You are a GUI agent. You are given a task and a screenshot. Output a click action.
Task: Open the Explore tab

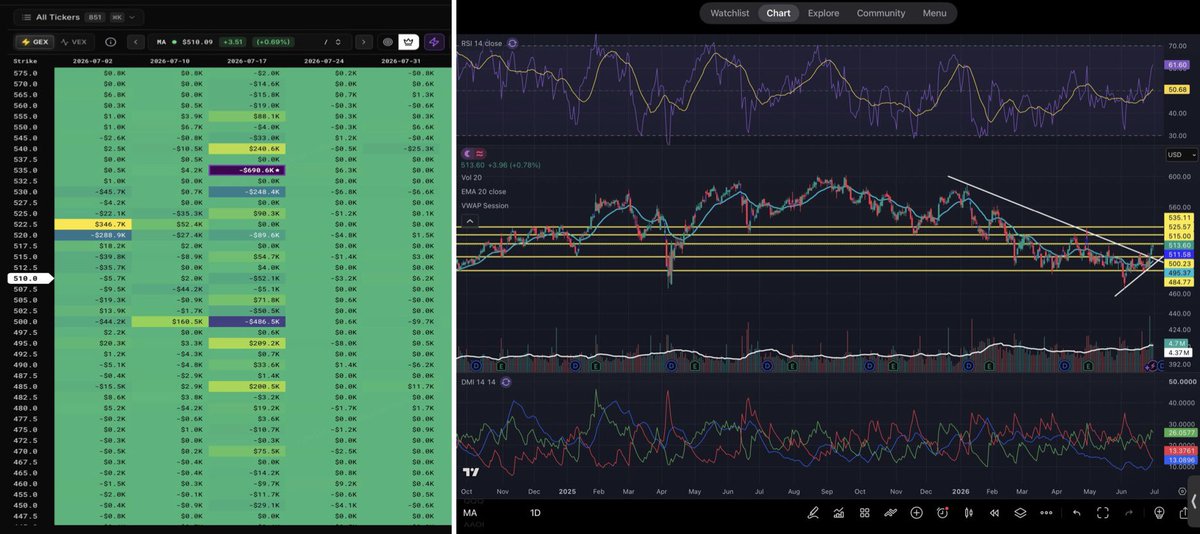[x=824, y=13]
